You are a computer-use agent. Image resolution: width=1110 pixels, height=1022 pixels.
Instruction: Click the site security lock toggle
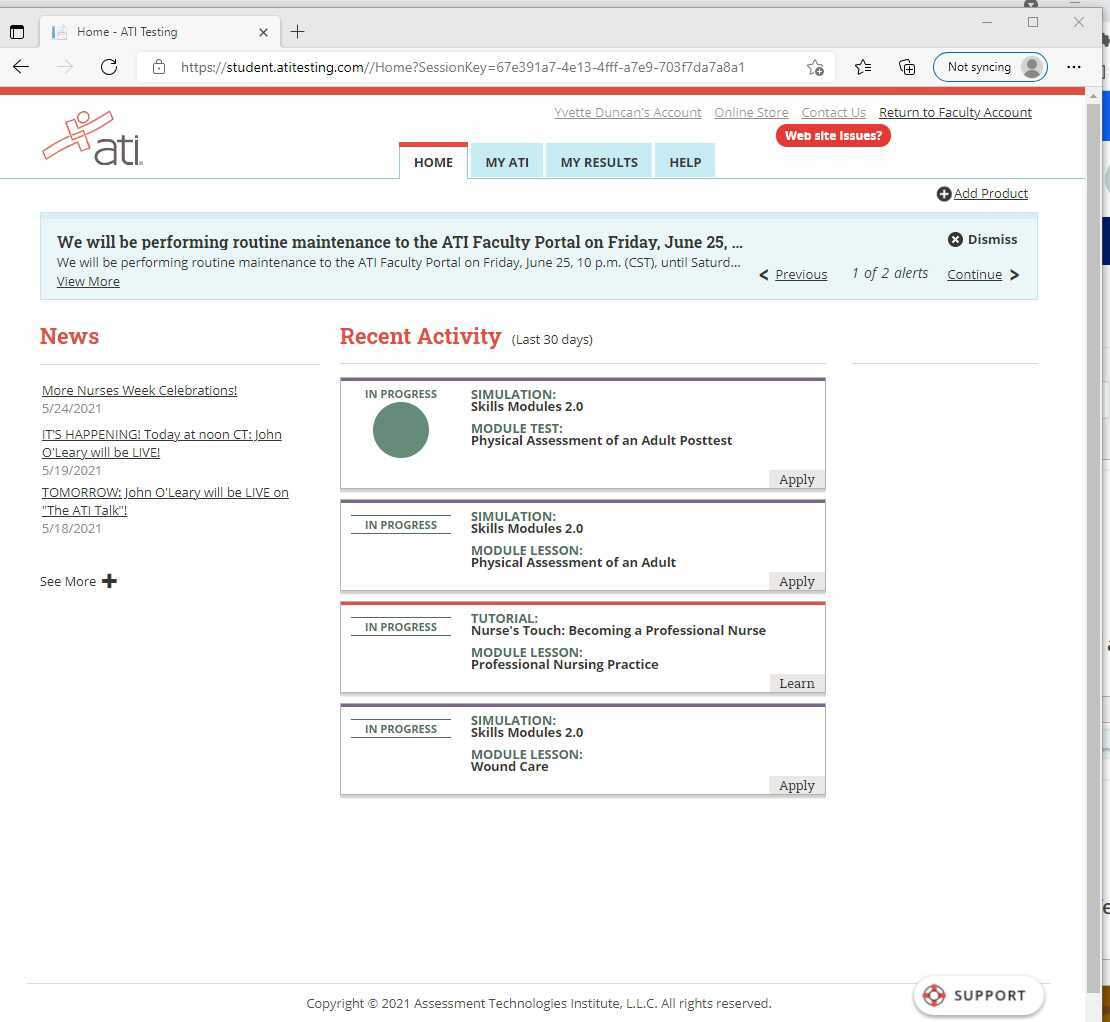(x=158, y=67)
